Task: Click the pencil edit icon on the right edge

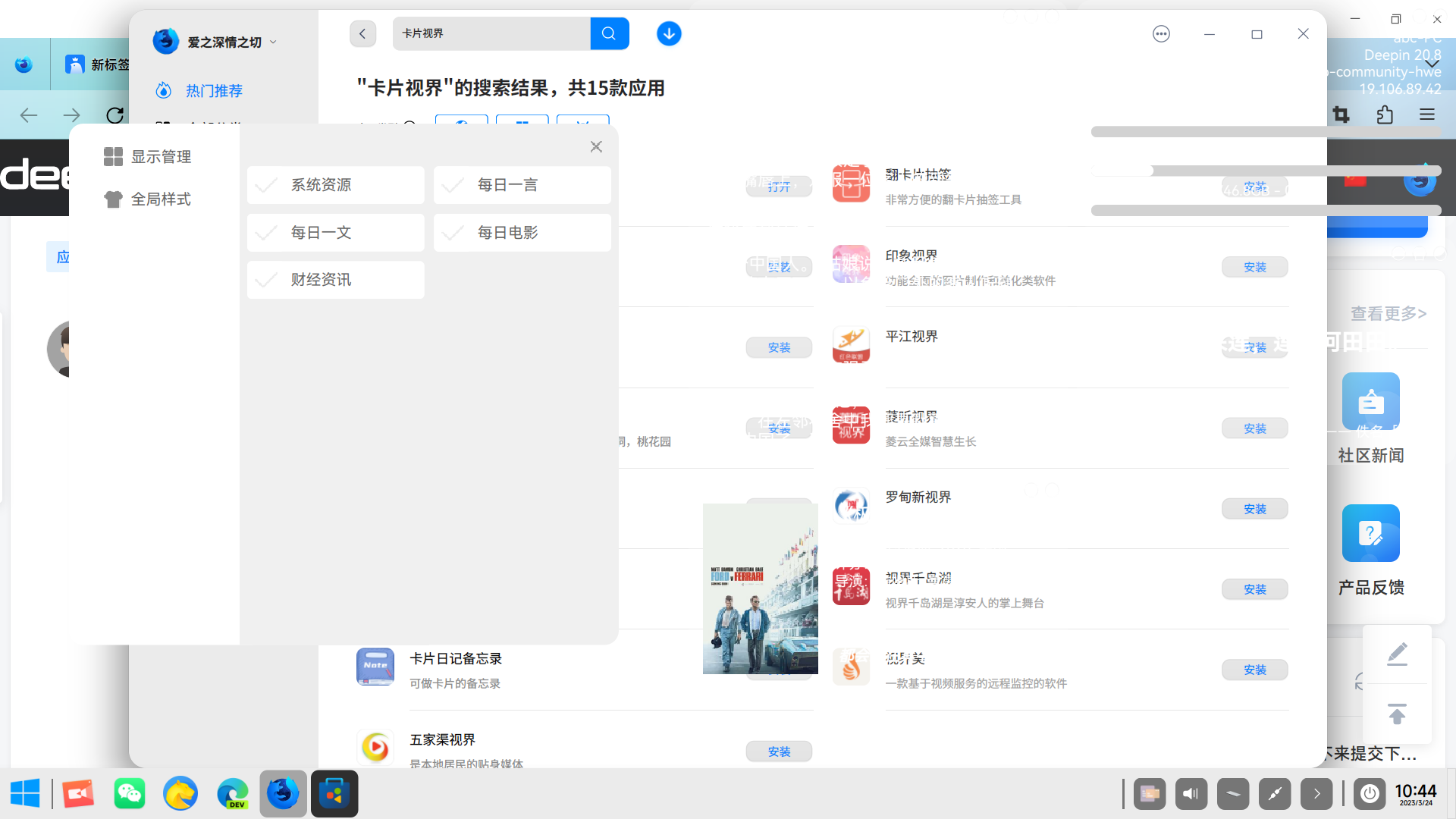Action: click(x=1398, y=654)
